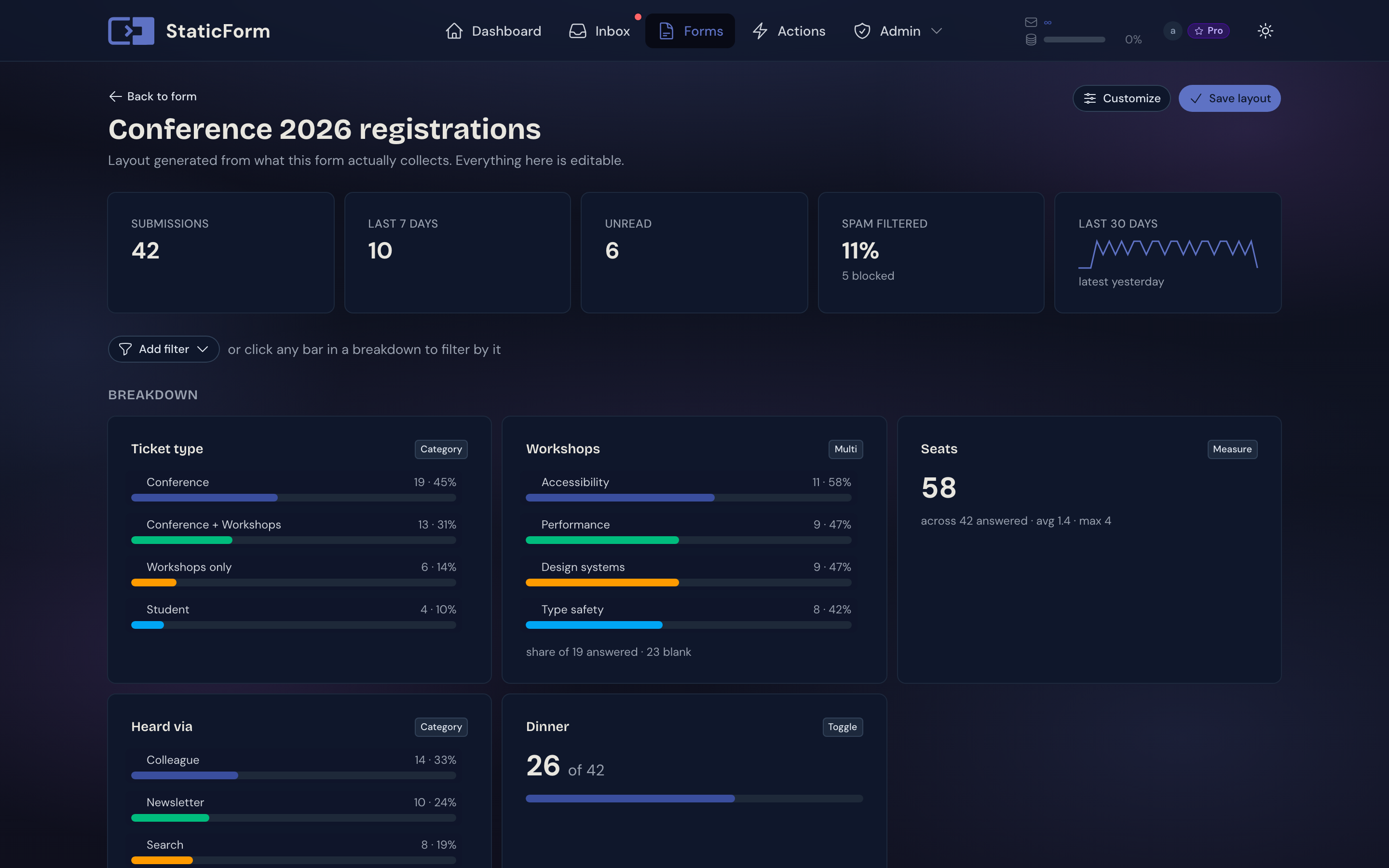Click the Seats value 58
The width and height of the screenshot is (1389, 868).
939,488
